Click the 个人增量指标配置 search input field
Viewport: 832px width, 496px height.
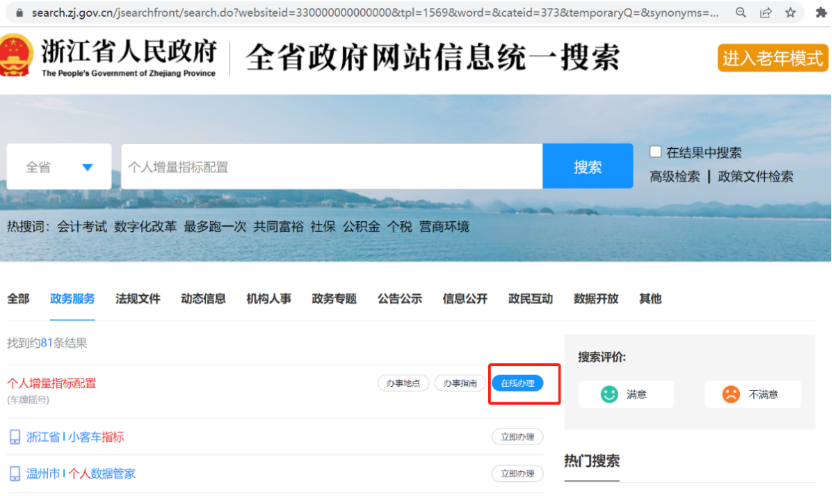point(331,167)
